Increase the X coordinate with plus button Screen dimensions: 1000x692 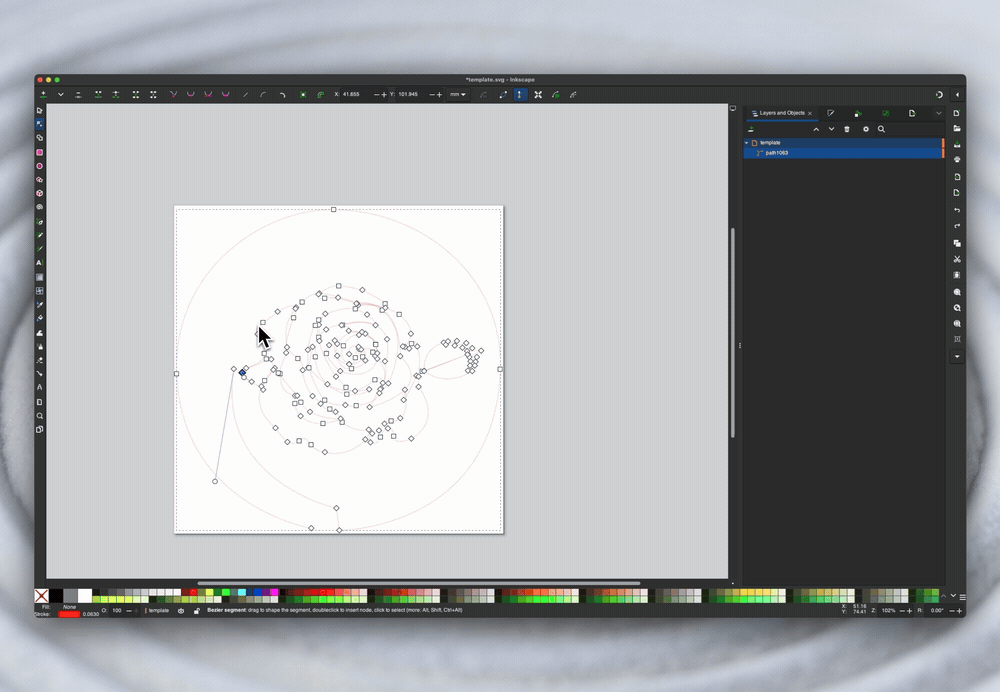point(384,94)
